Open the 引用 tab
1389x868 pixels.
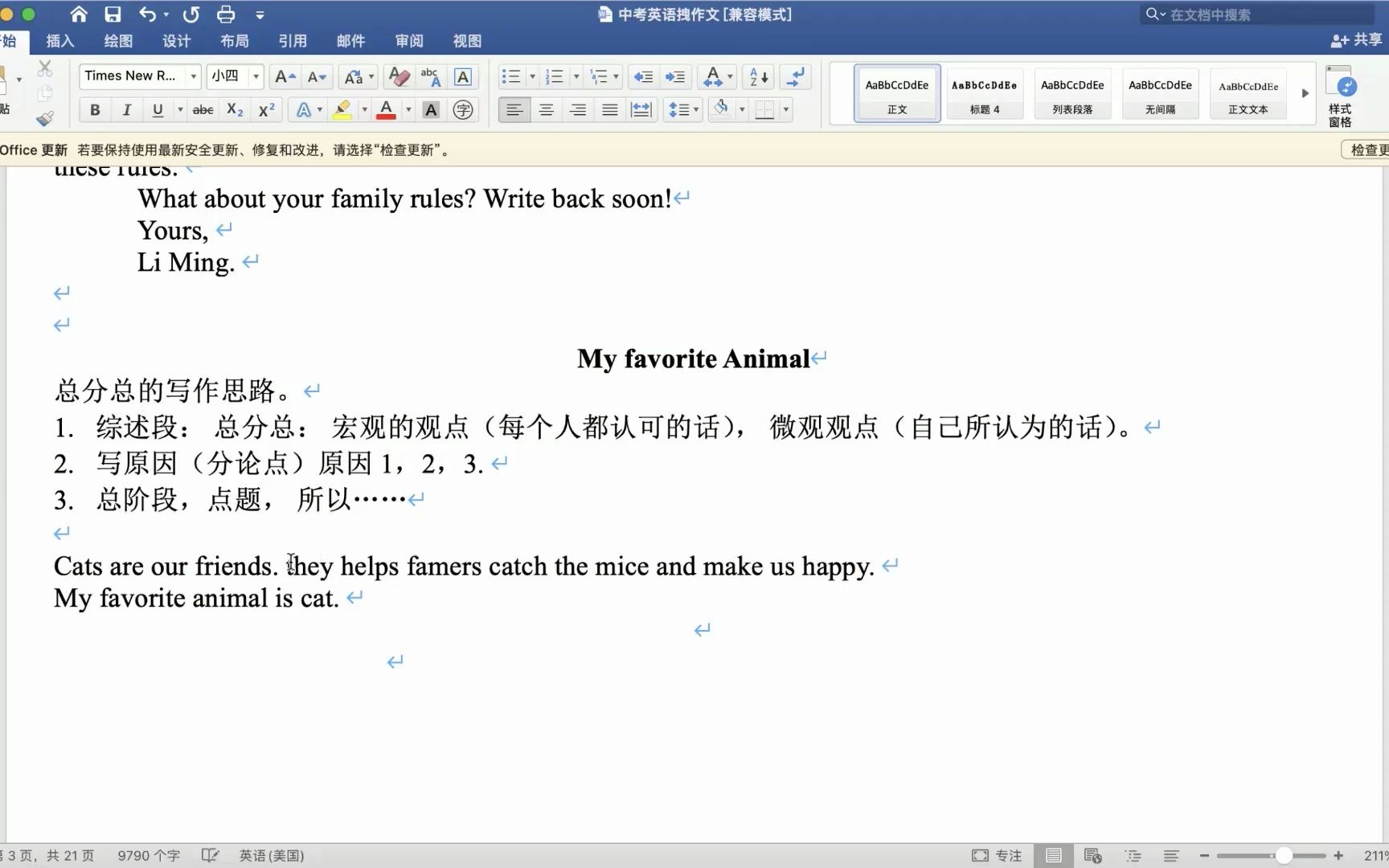[292, 40]
